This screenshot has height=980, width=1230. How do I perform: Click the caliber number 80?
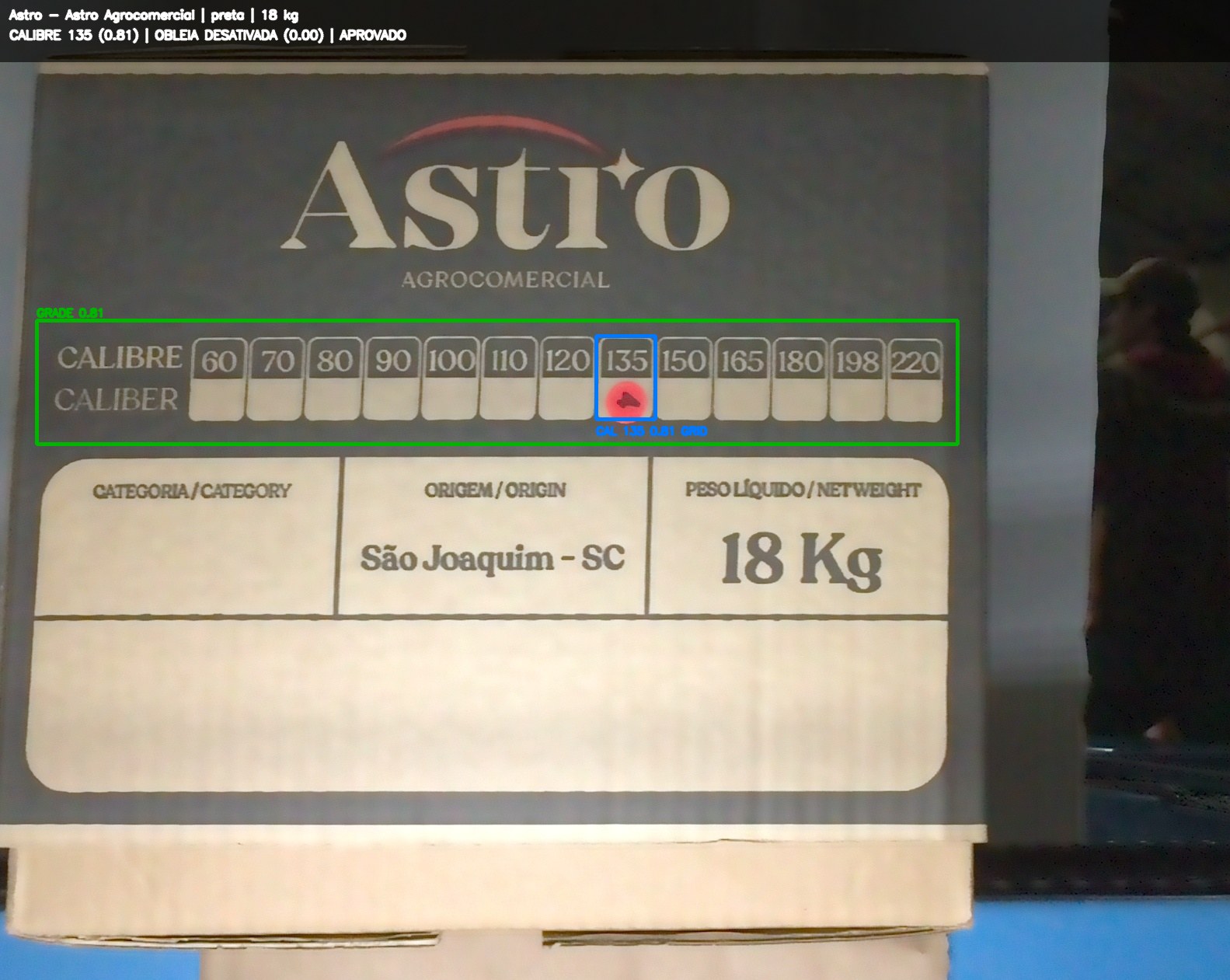(x=335, y=361)
